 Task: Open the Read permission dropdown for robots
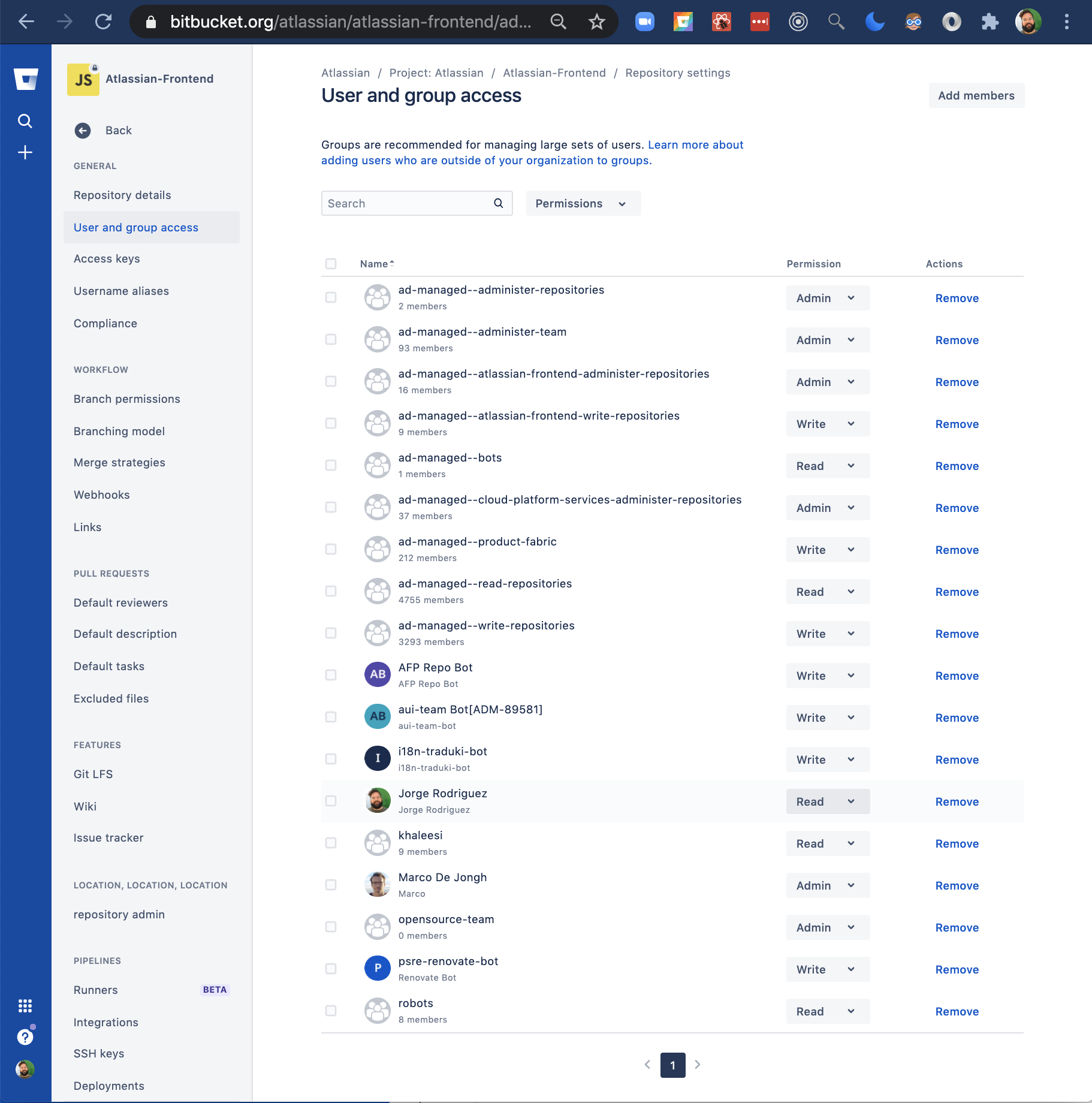827,1011
